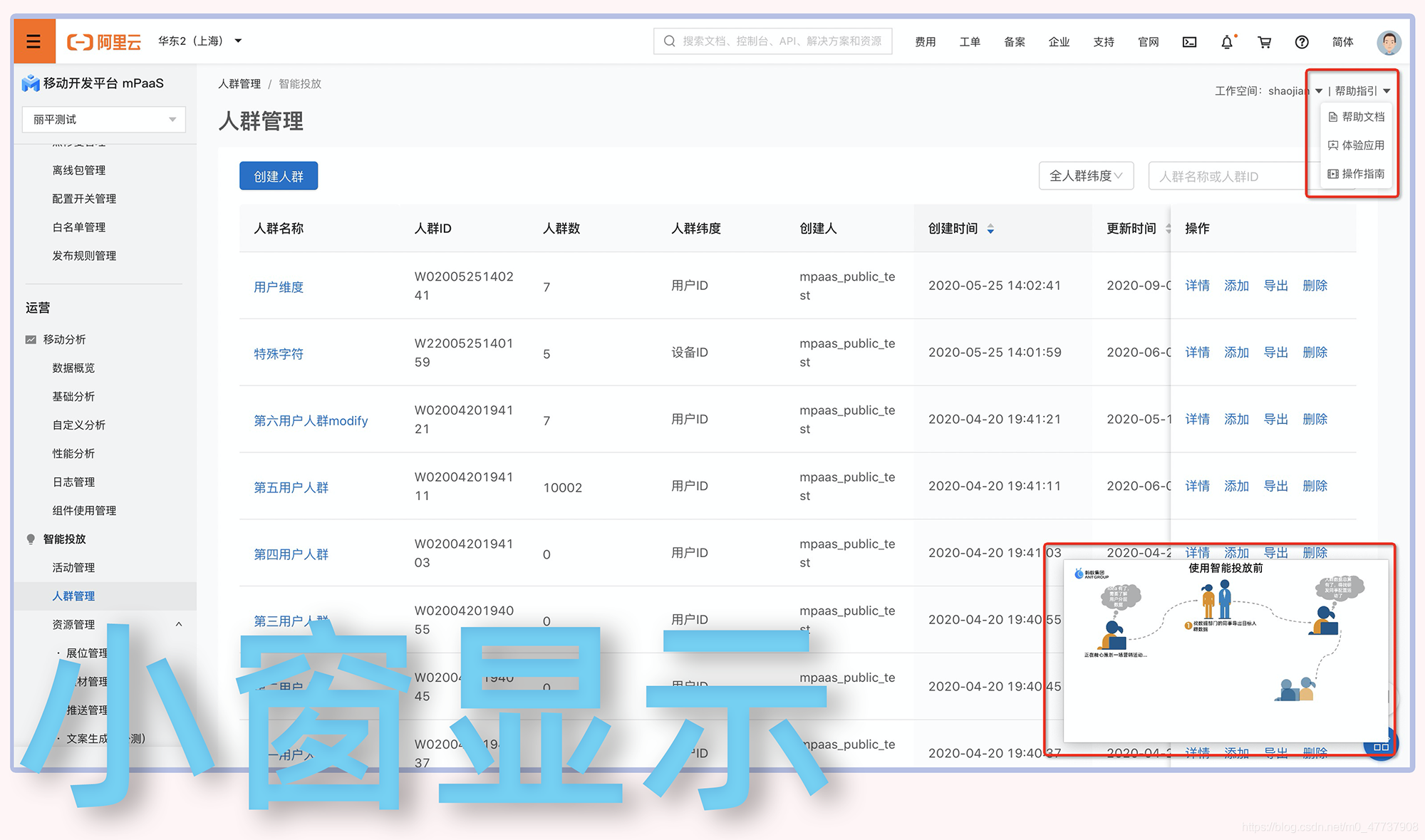This screenshot has width=1425, height=840.
Task: Click the notification bell icon
Action: pyautogui.click(x=1226, y=42)
